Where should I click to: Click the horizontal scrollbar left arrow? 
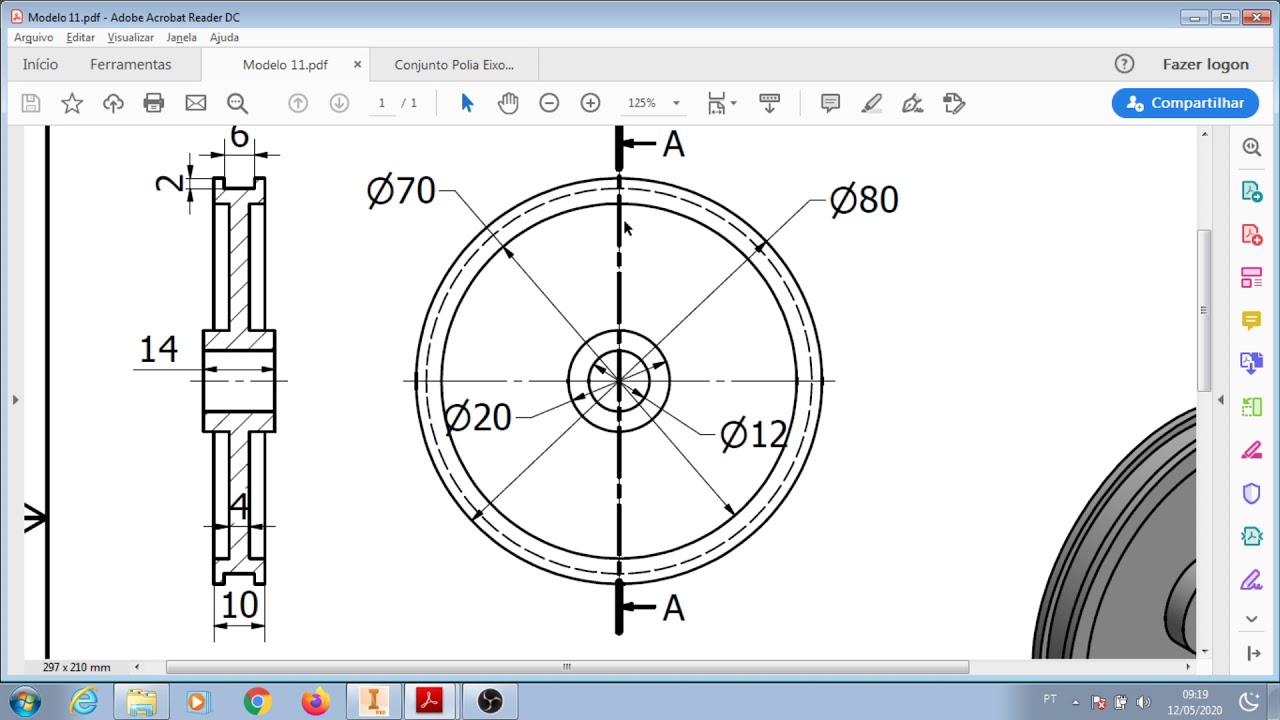(137, 667)
